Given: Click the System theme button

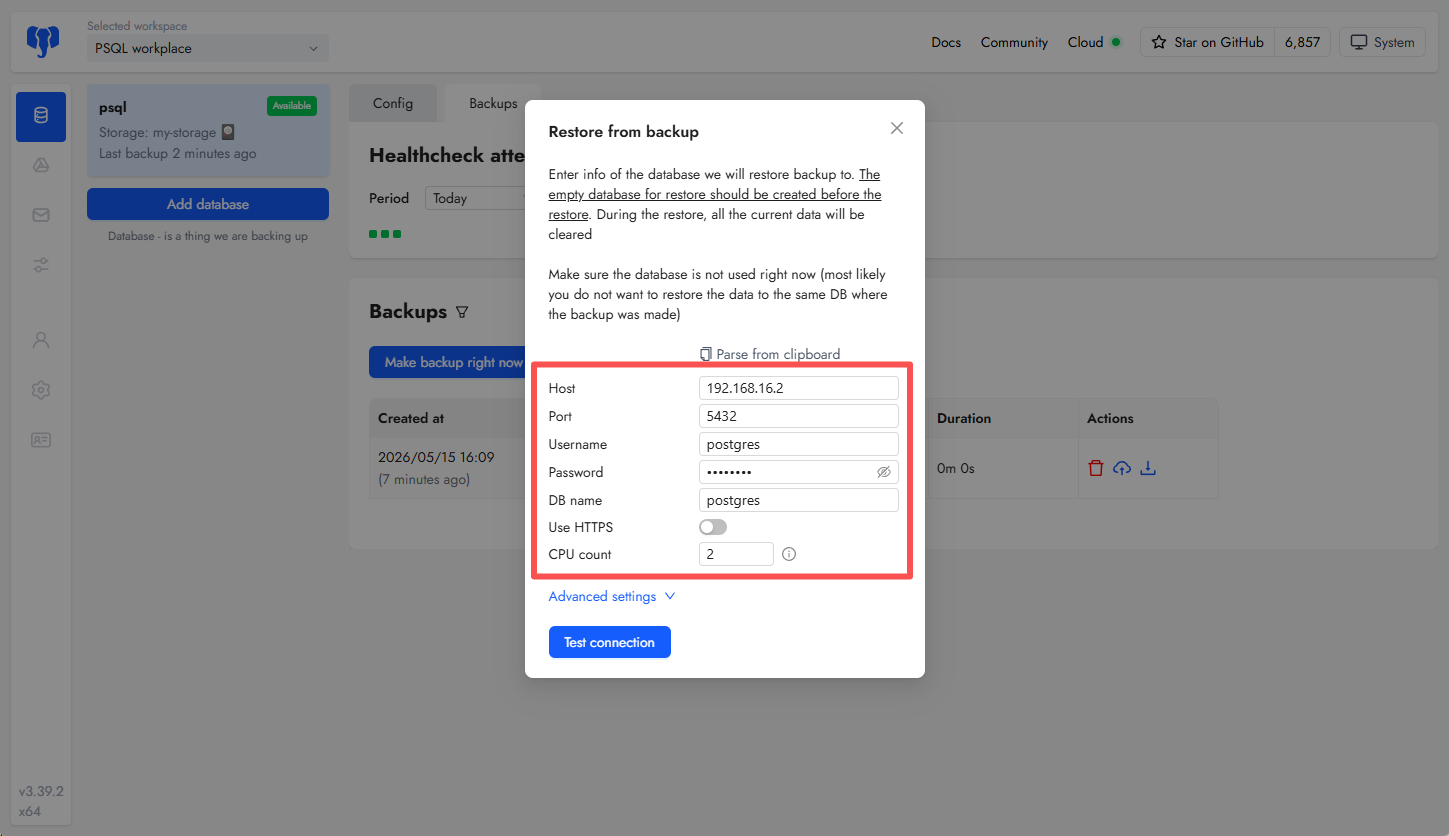Looking at the screenshot, I should (x=1382, y=42).
